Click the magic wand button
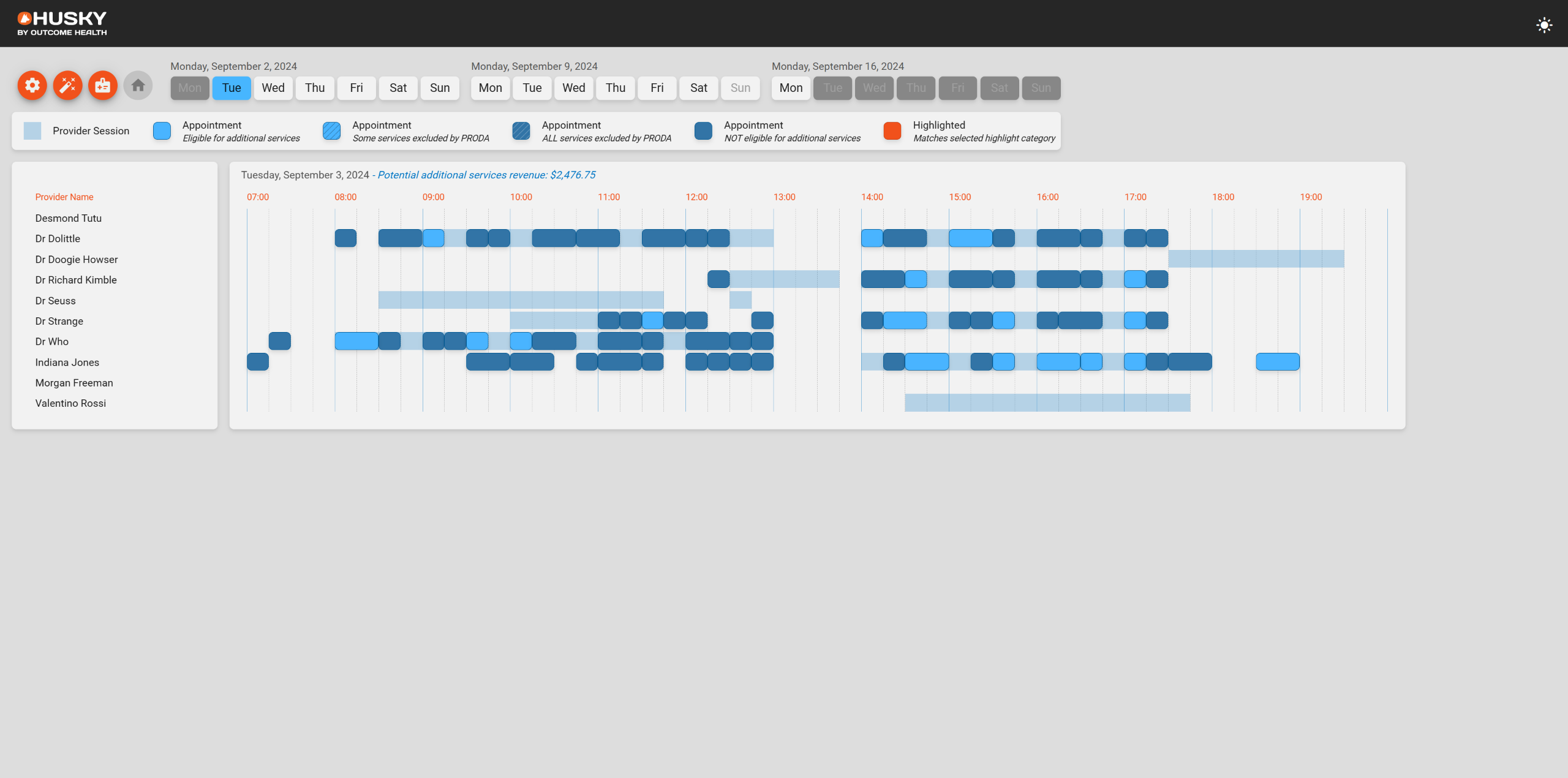 (x=67, y=85)
